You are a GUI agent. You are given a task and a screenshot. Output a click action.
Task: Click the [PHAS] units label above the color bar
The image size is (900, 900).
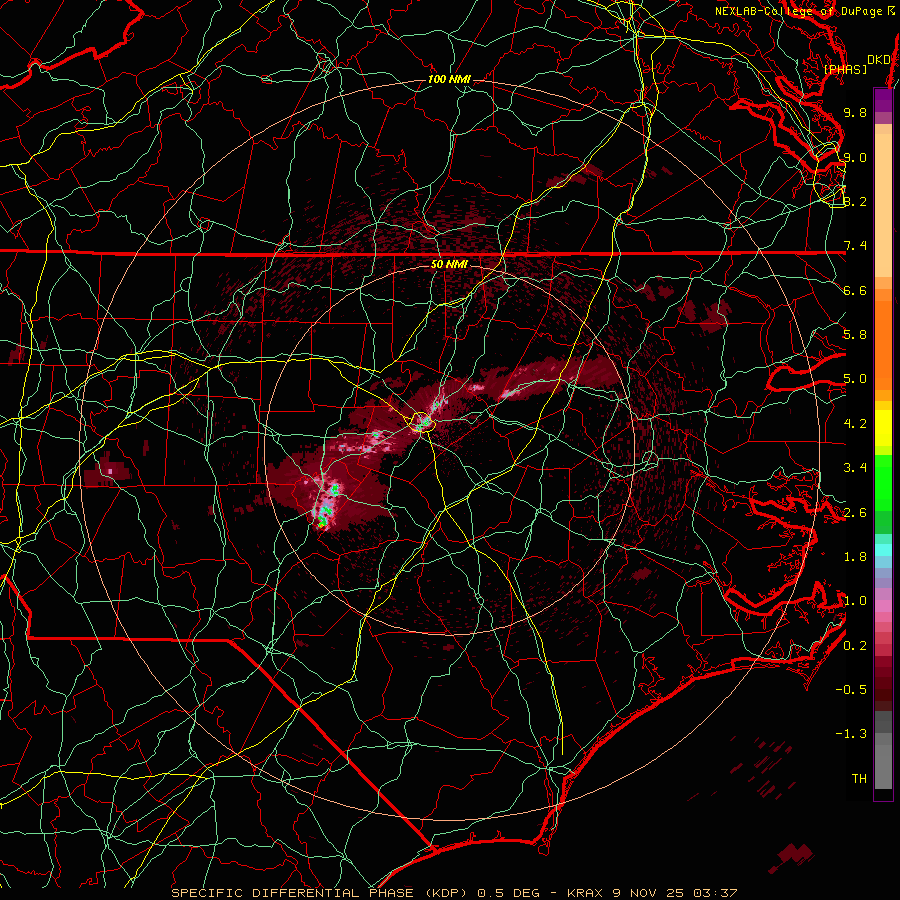point(845,70)
